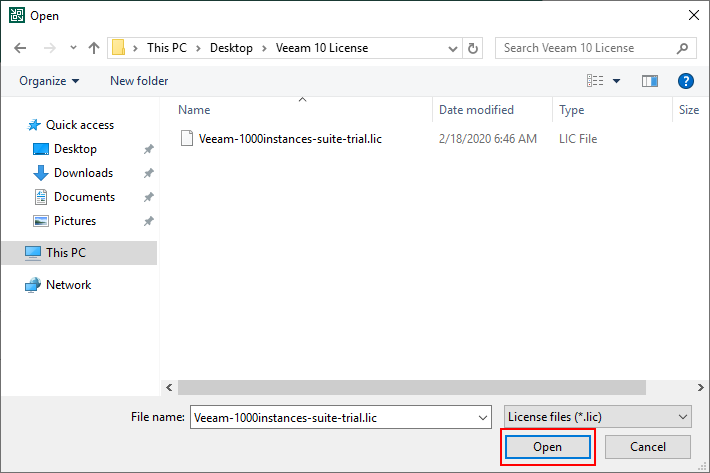This screenshot has height=473, width=710.
Task: Go up one folder level
Action: tap(94, 48)
